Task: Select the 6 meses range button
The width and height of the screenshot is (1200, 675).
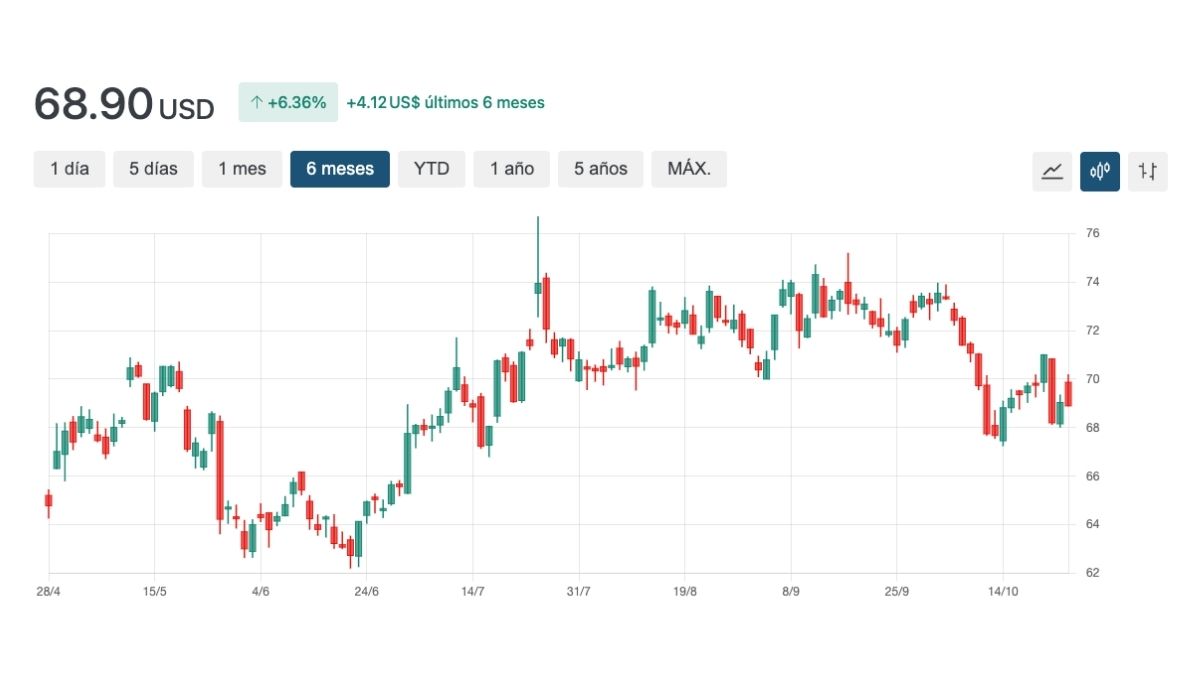Action: coord(340,169)
